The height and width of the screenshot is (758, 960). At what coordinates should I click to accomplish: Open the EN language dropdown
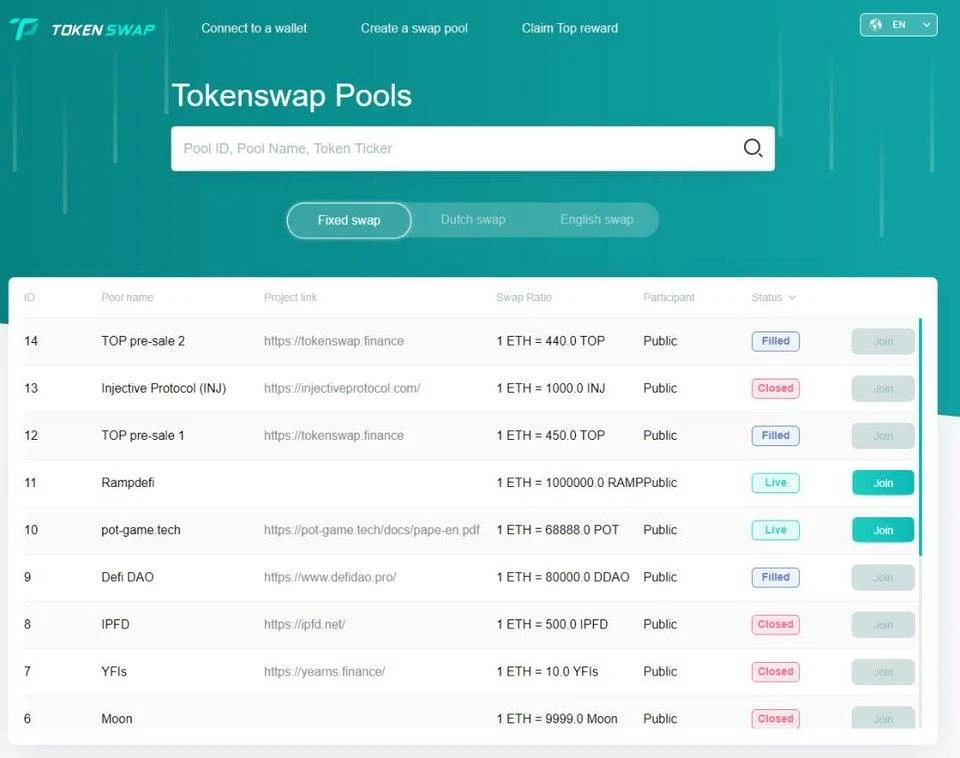pos(898,25)
